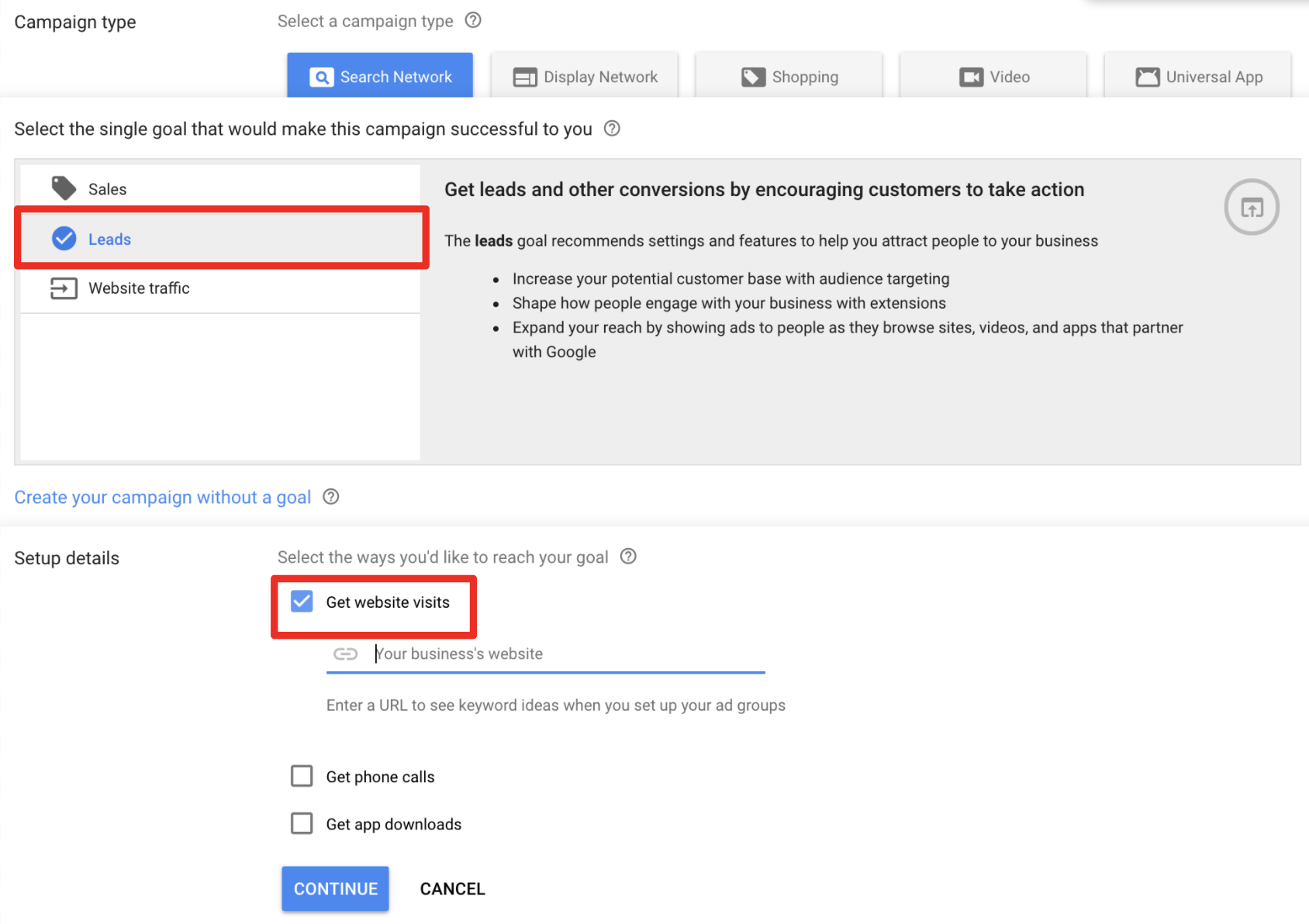This screenshot has height=924, width=1309.
Task: Click the circular icon in leads description panel
Action: (x=1251, y=207)
